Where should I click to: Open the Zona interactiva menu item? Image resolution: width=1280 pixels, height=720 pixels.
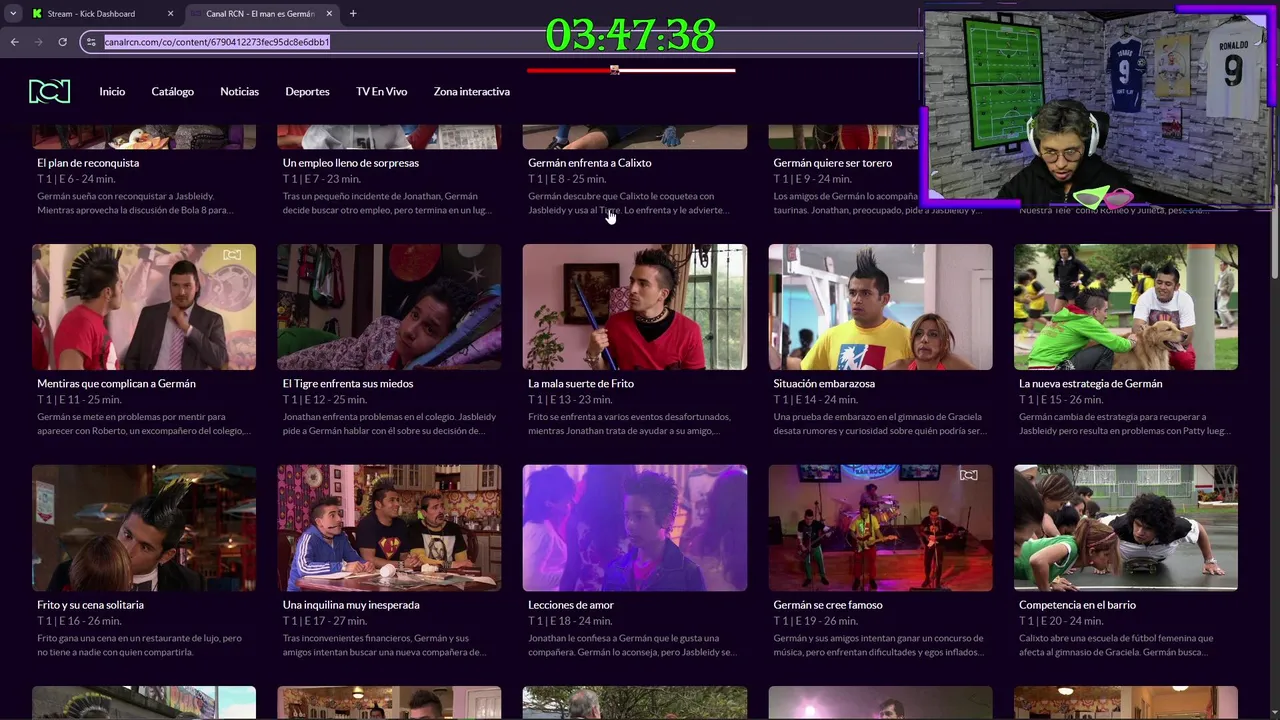click(x=471, y=91)
